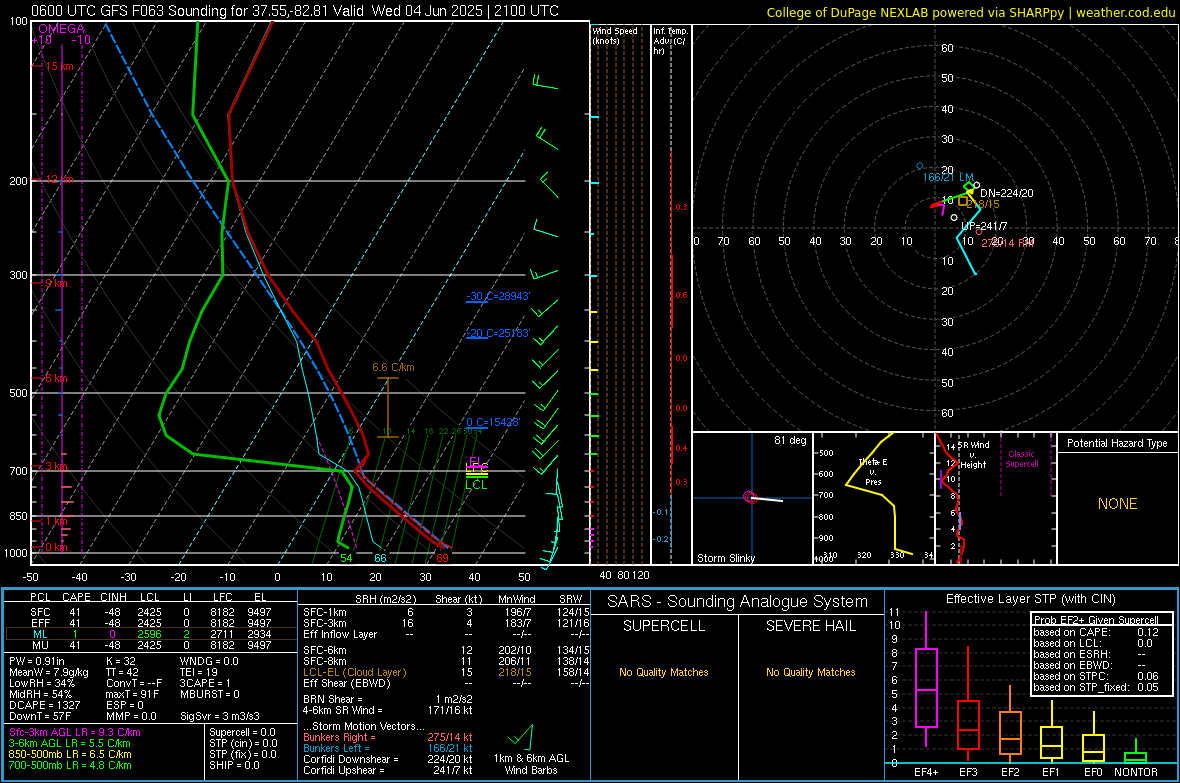Click the weather.cod.edu NEXLAB credit text
Screen dimensions: 1180x783
(970, 12)
